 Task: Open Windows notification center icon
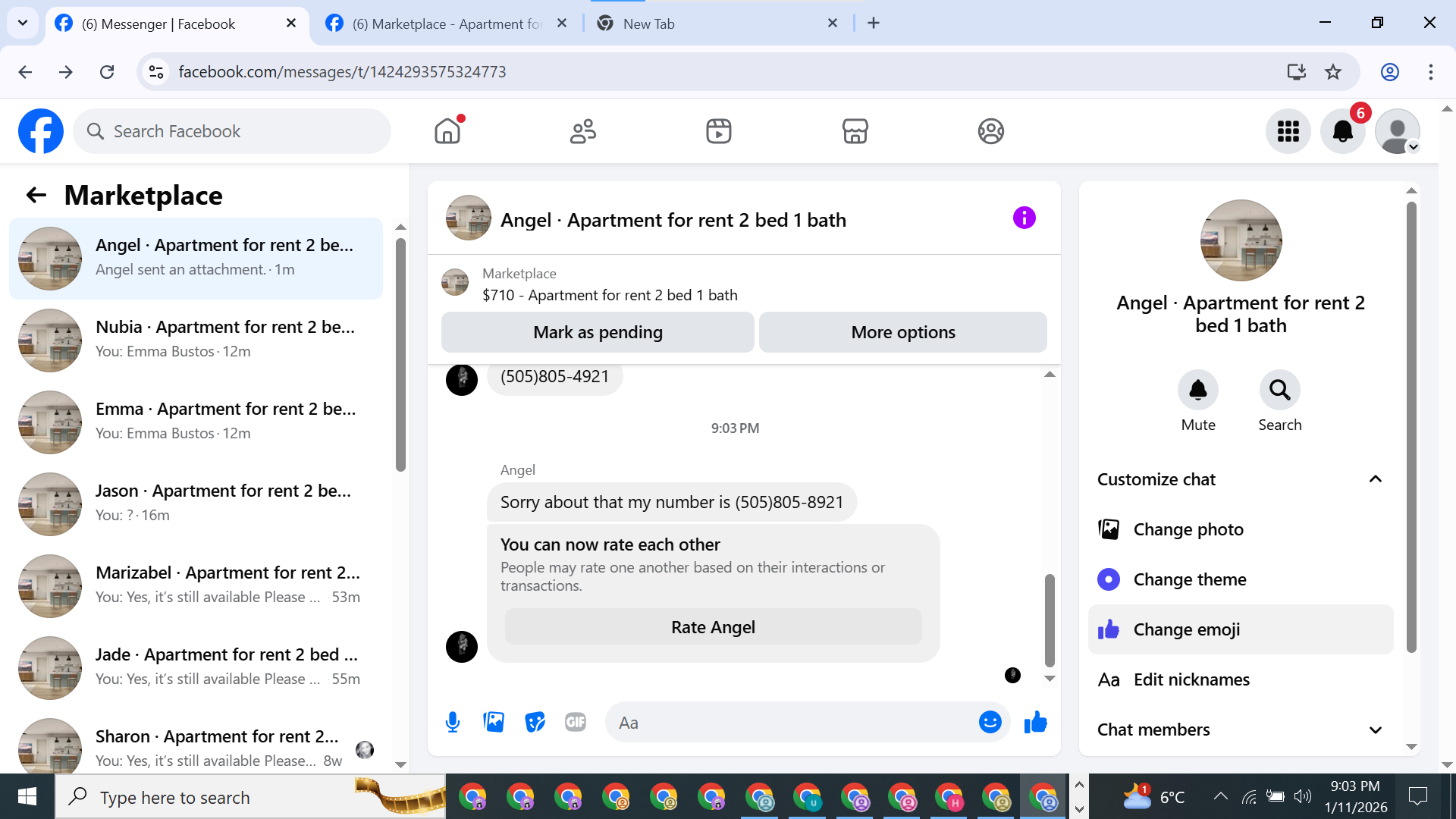[1417, 796]
